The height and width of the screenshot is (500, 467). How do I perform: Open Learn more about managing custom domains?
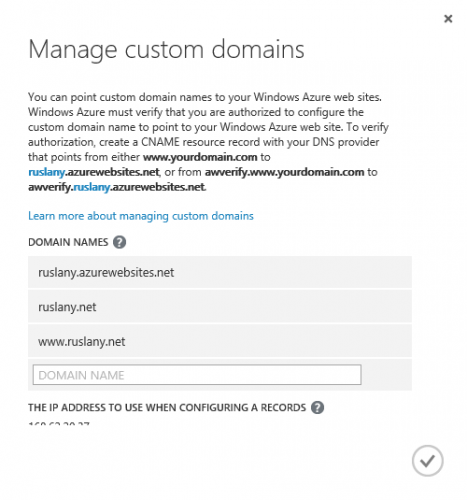[x=141, y=216]
